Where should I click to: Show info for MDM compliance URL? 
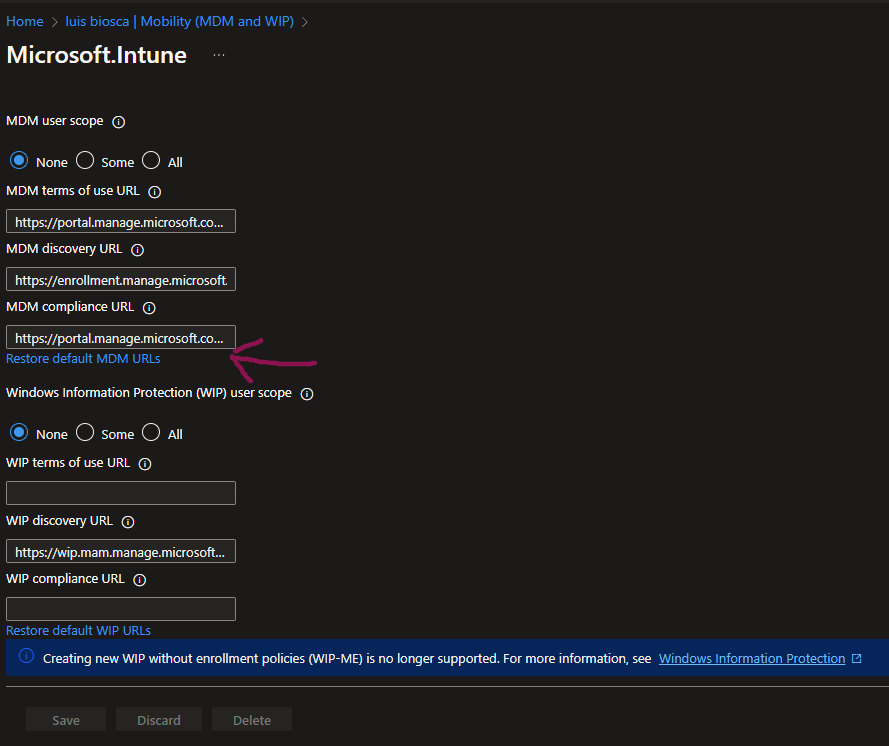coord(149,308)
